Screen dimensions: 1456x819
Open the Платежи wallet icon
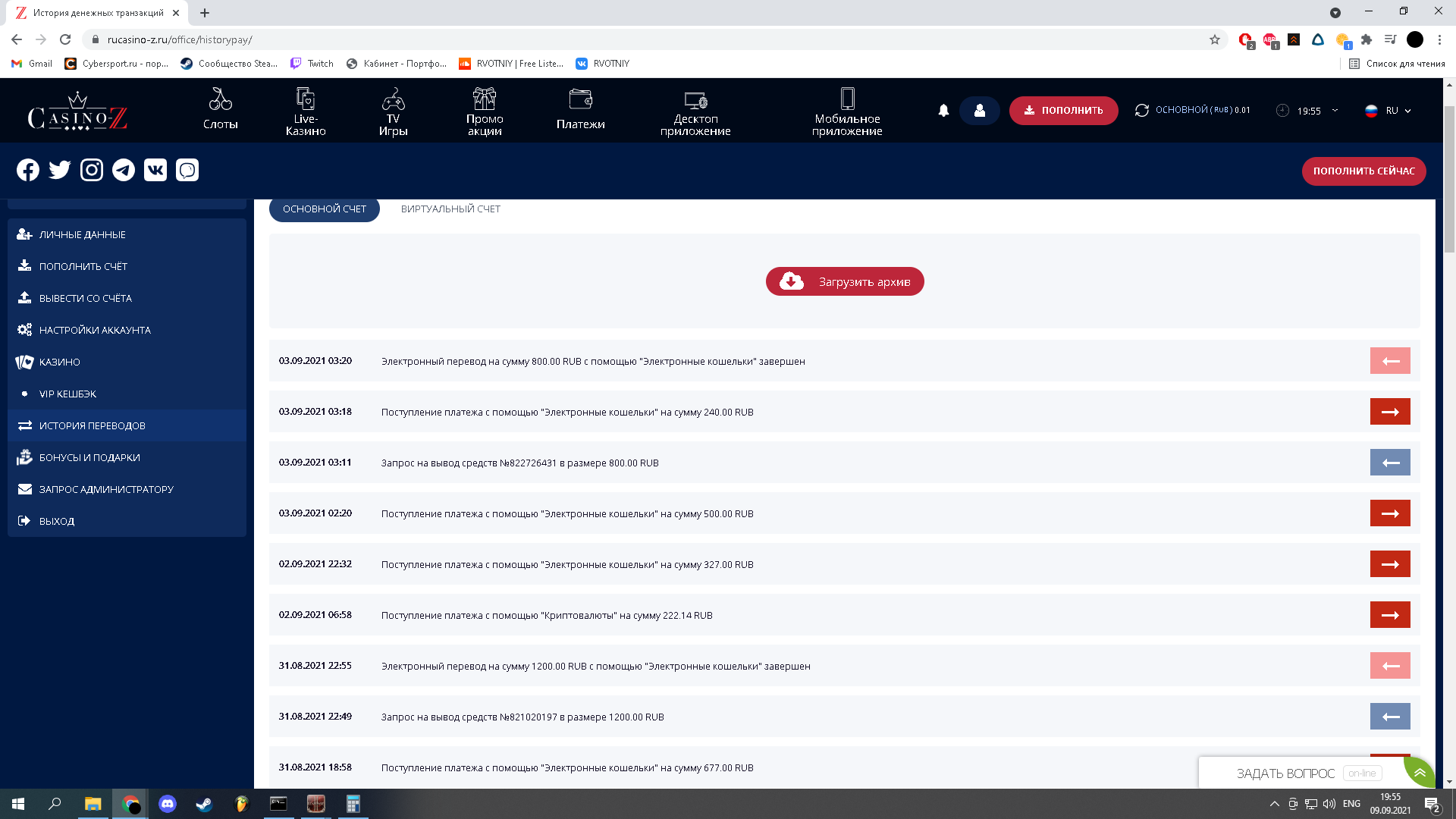[580, 99]
